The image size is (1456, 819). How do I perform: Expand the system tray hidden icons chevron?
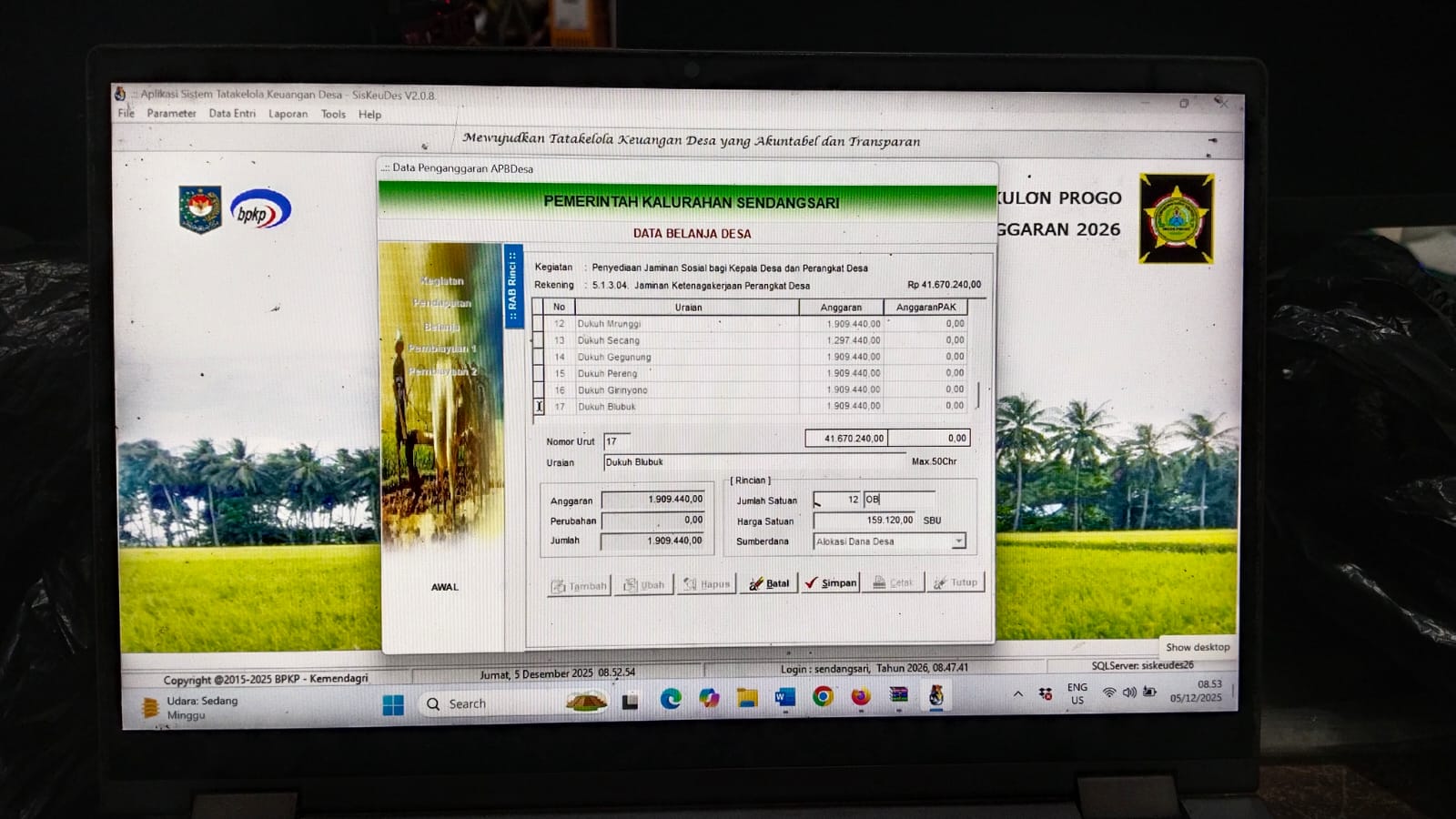coord(1017,693)
